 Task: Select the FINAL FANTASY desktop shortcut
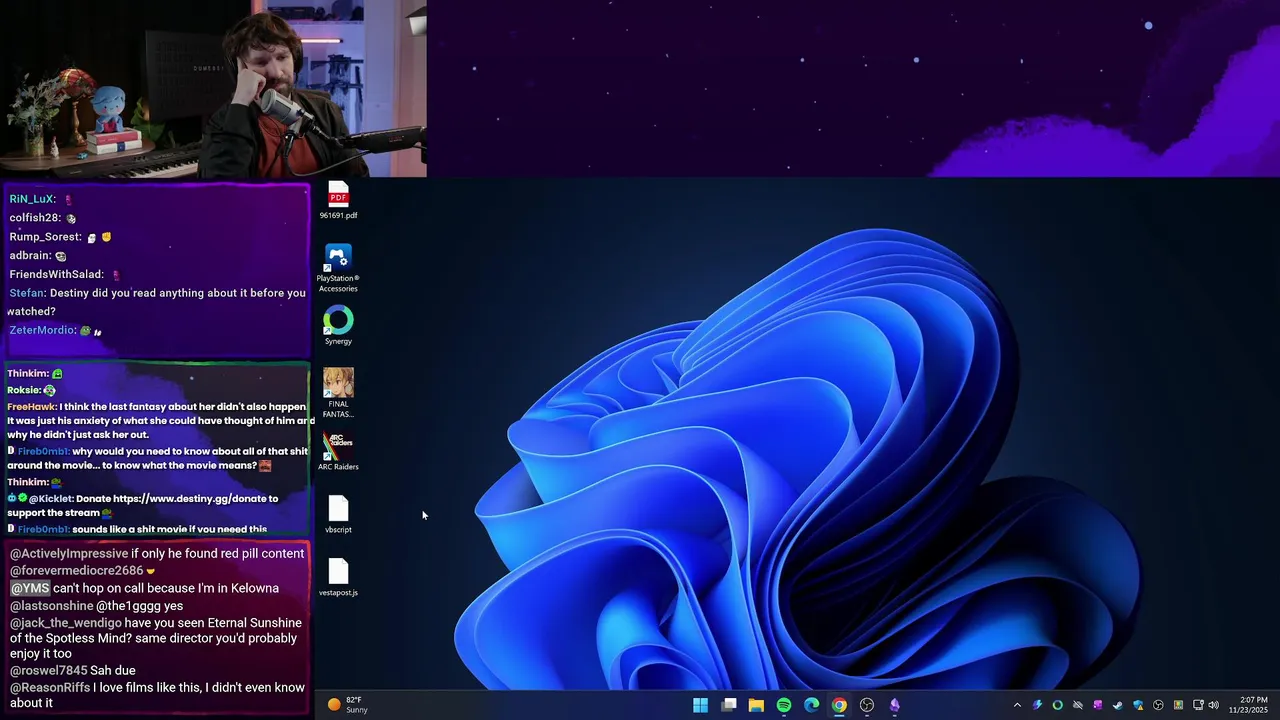338,393
